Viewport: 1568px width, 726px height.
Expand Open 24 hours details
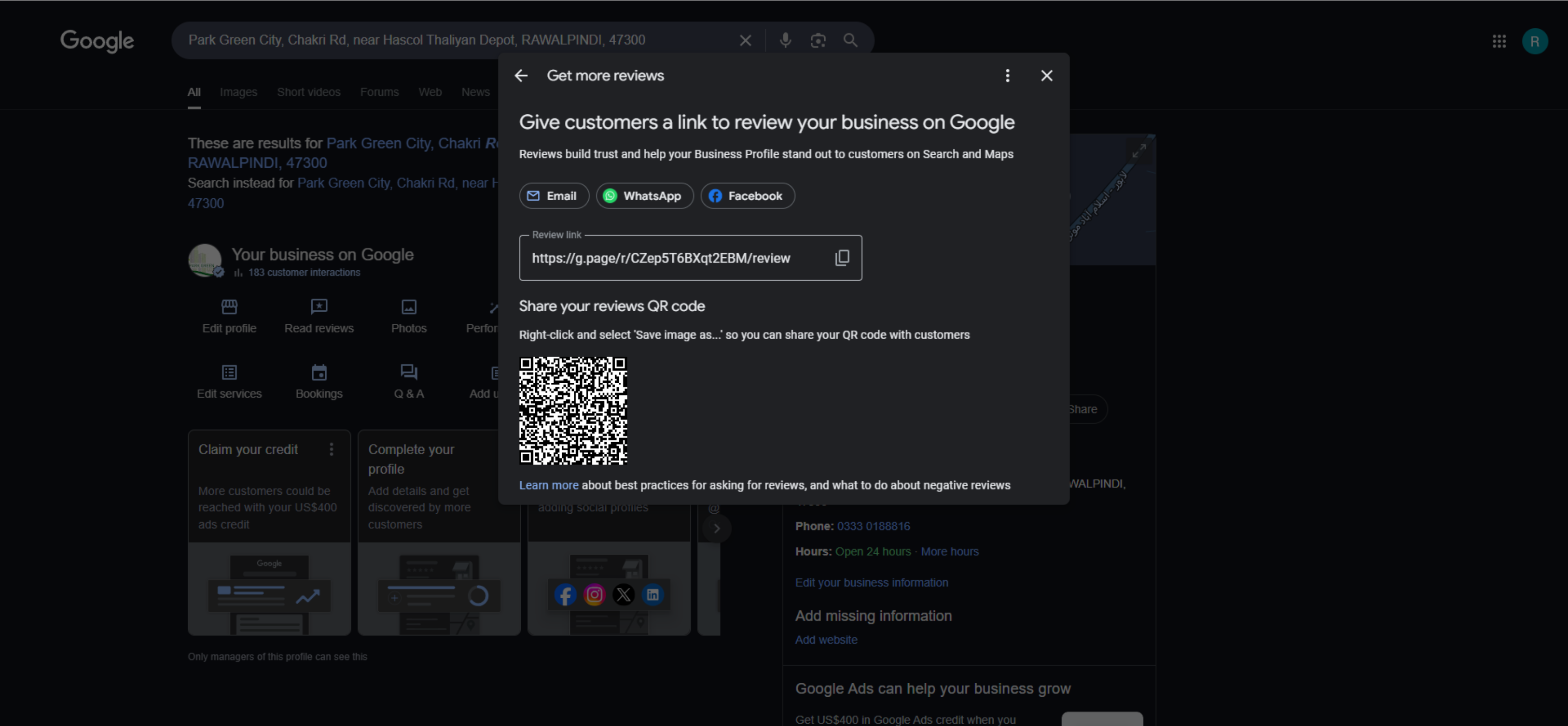point(873,551)
